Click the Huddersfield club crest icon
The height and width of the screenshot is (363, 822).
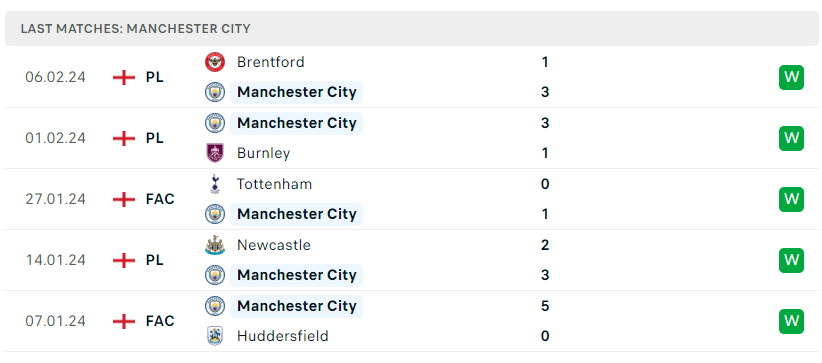pyautogui.click(x=214, y=336)
